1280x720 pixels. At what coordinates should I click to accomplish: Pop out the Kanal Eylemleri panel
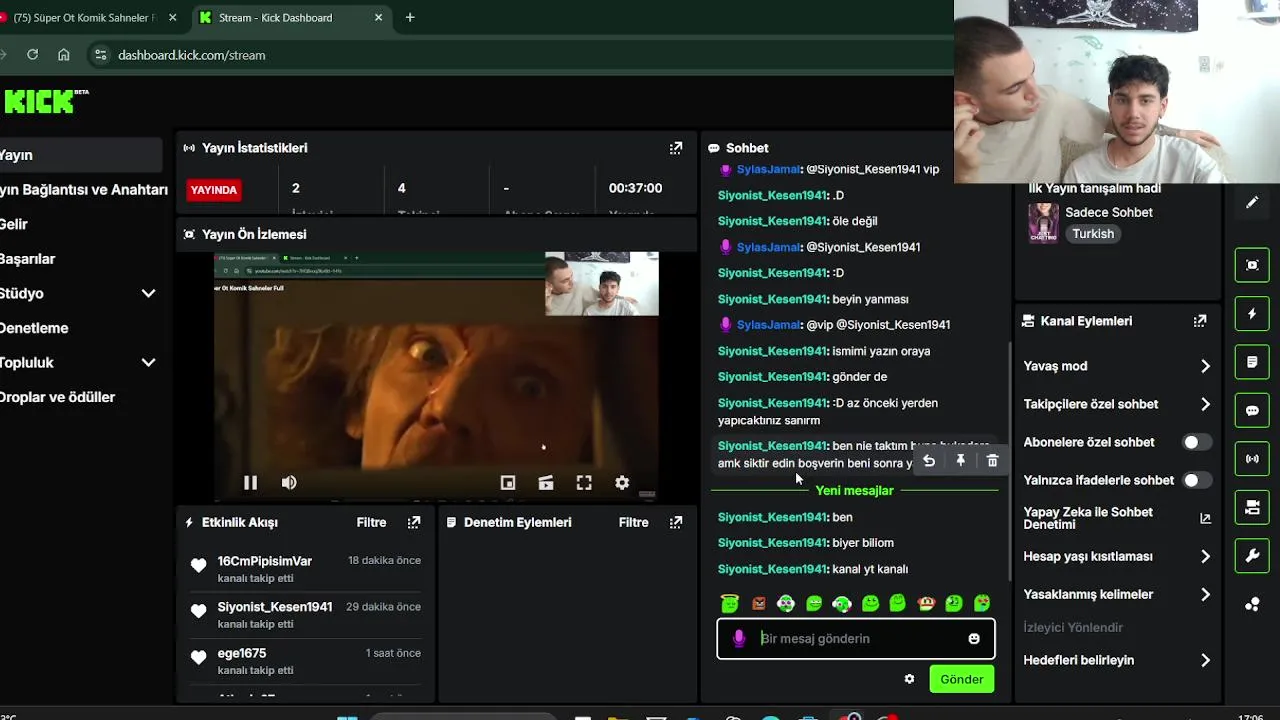click(1200, 321)
